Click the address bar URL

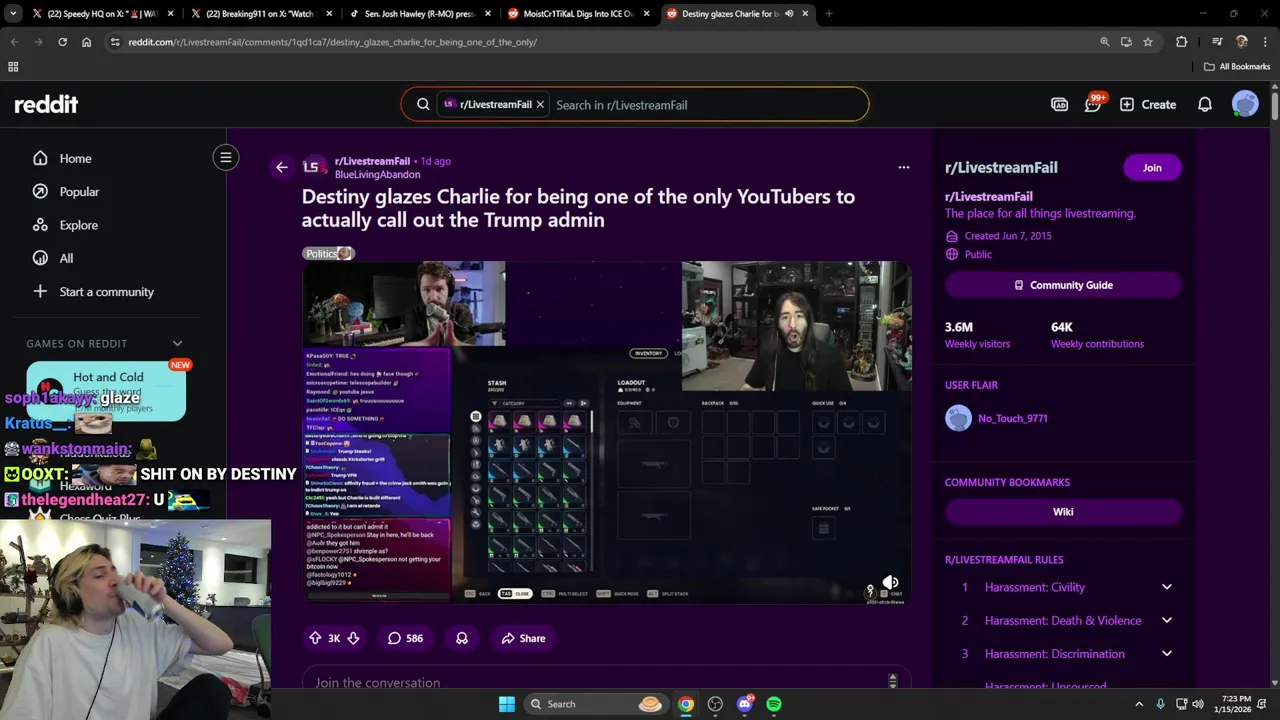332,42
